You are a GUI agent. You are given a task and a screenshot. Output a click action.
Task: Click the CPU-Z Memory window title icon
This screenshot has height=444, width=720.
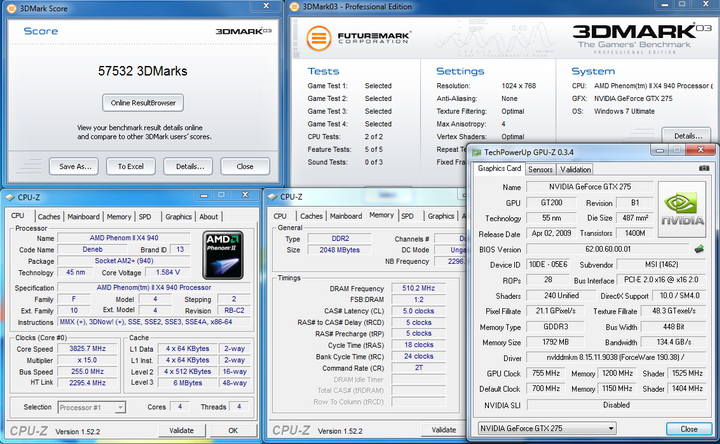pyautogui.click(x=272, y=197)
